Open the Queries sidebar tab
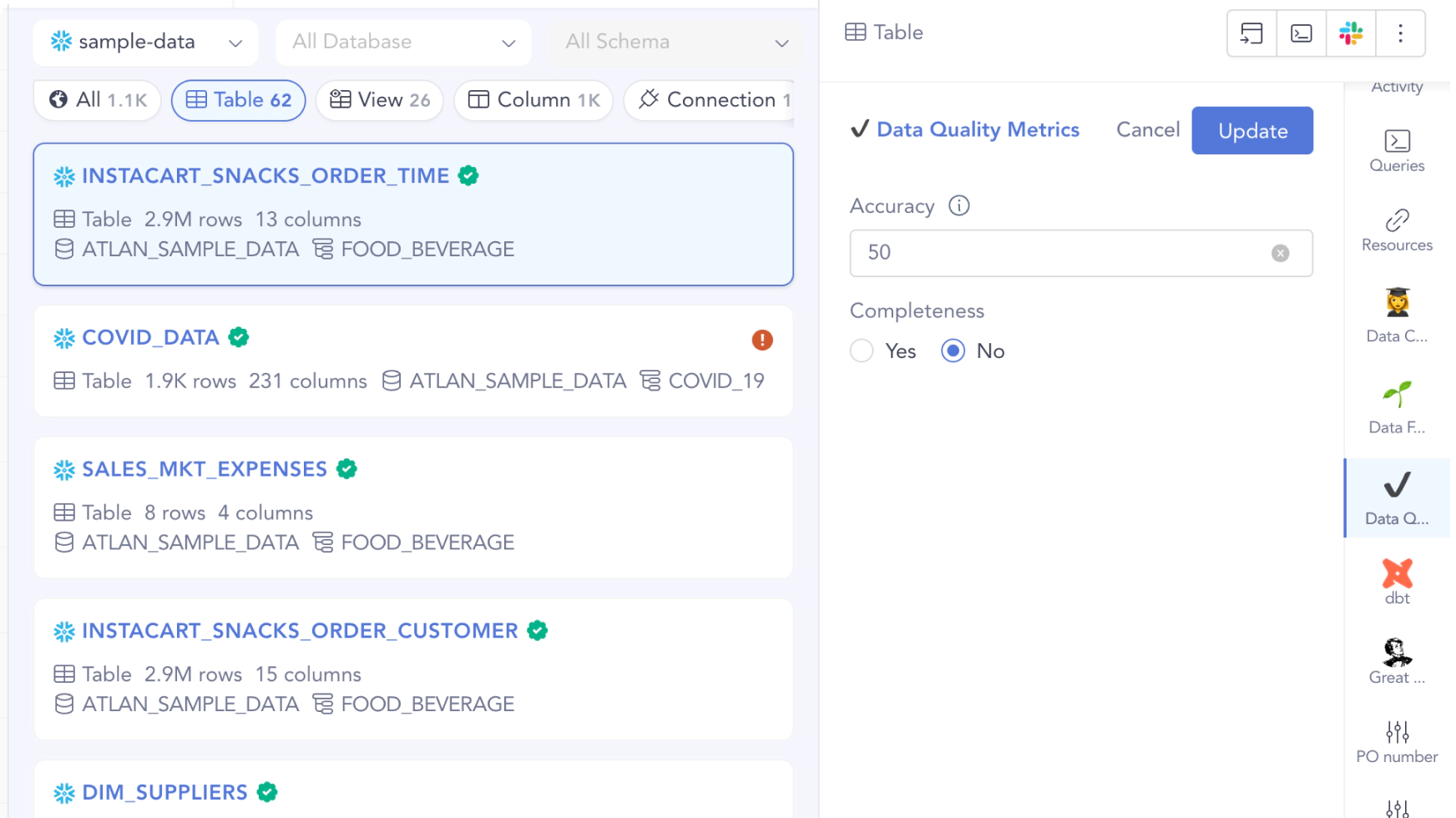 point(1397,152)
